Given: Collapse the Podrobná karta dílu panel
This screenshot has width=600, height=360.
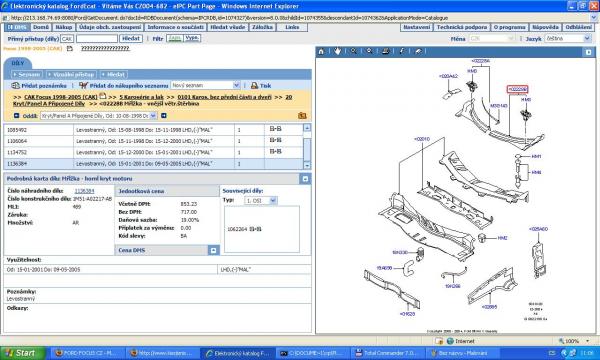Looking at the screenshot, I should click(305, 179).
